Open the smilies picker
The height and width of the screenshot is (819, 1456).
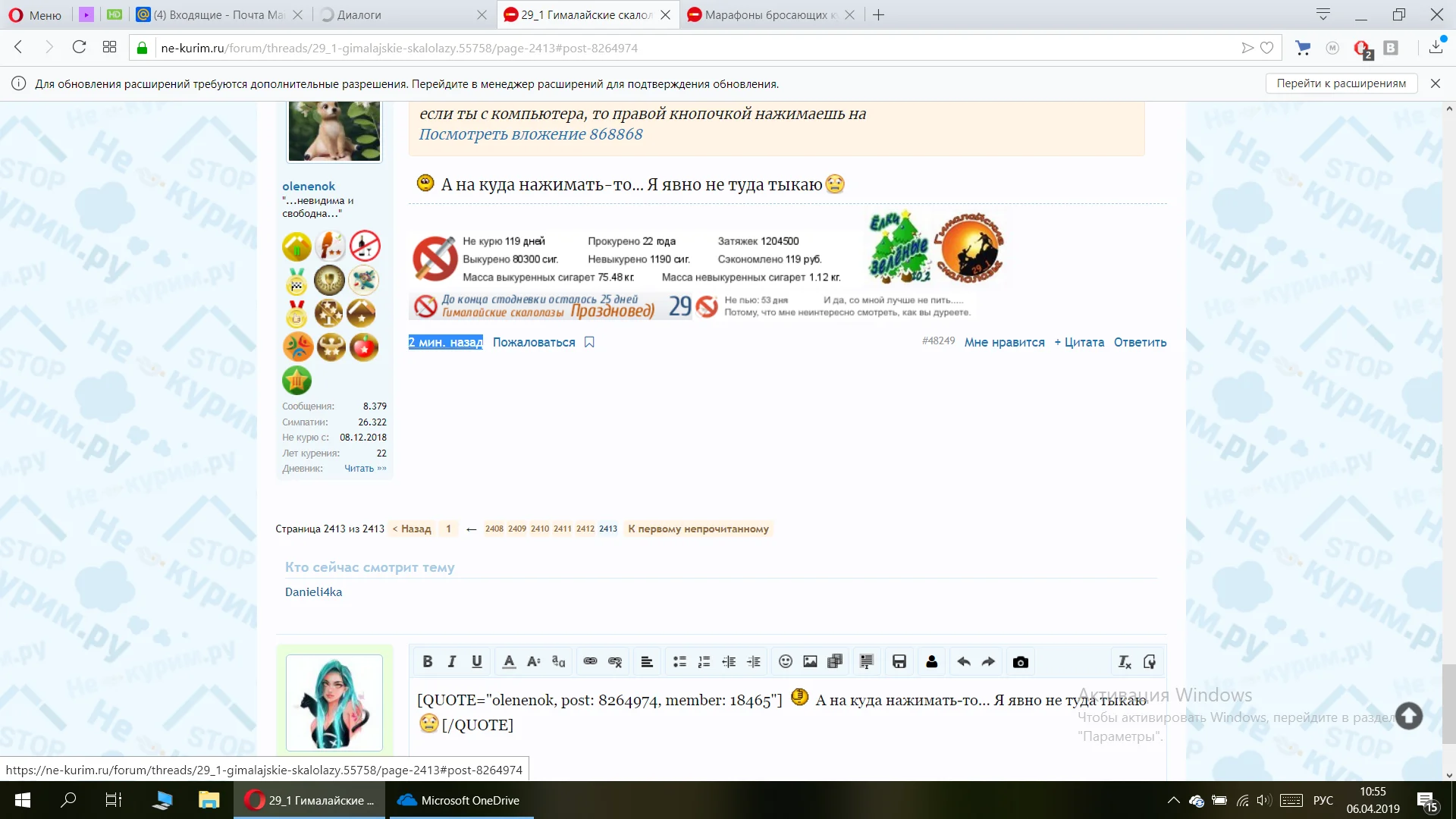point(786,662)
